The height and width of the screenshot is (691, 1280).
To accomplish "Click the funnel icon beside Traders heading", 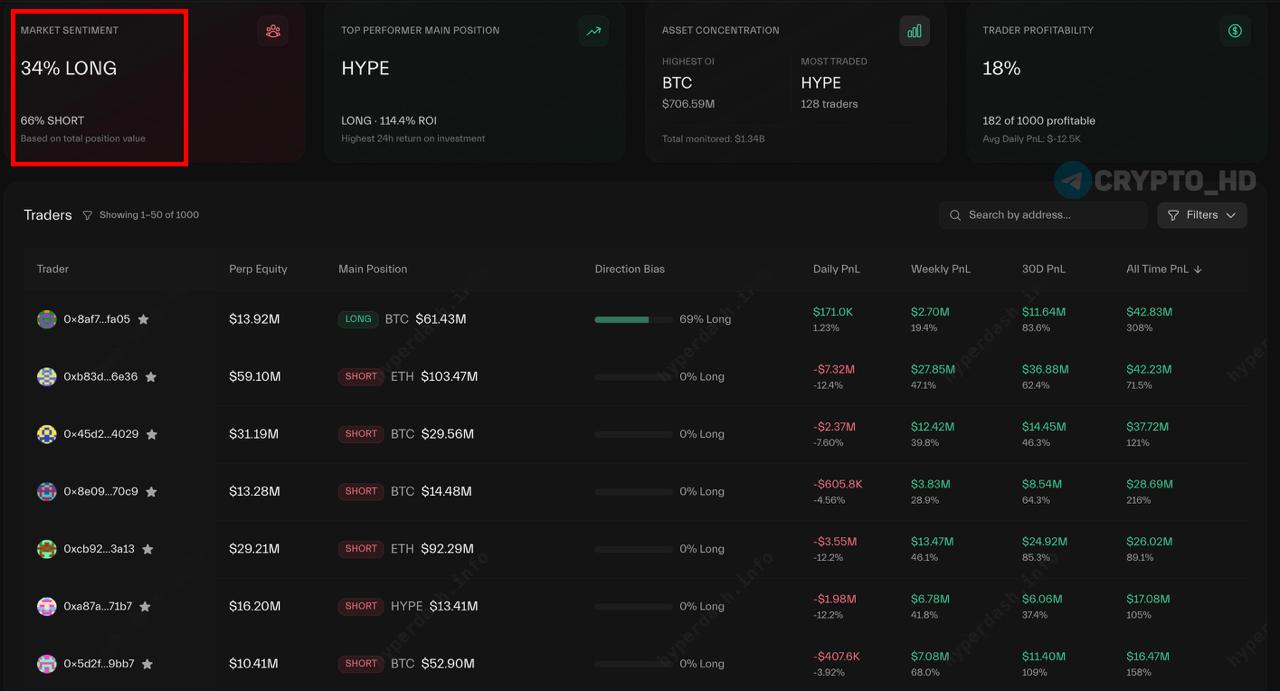I will (87, 215).
